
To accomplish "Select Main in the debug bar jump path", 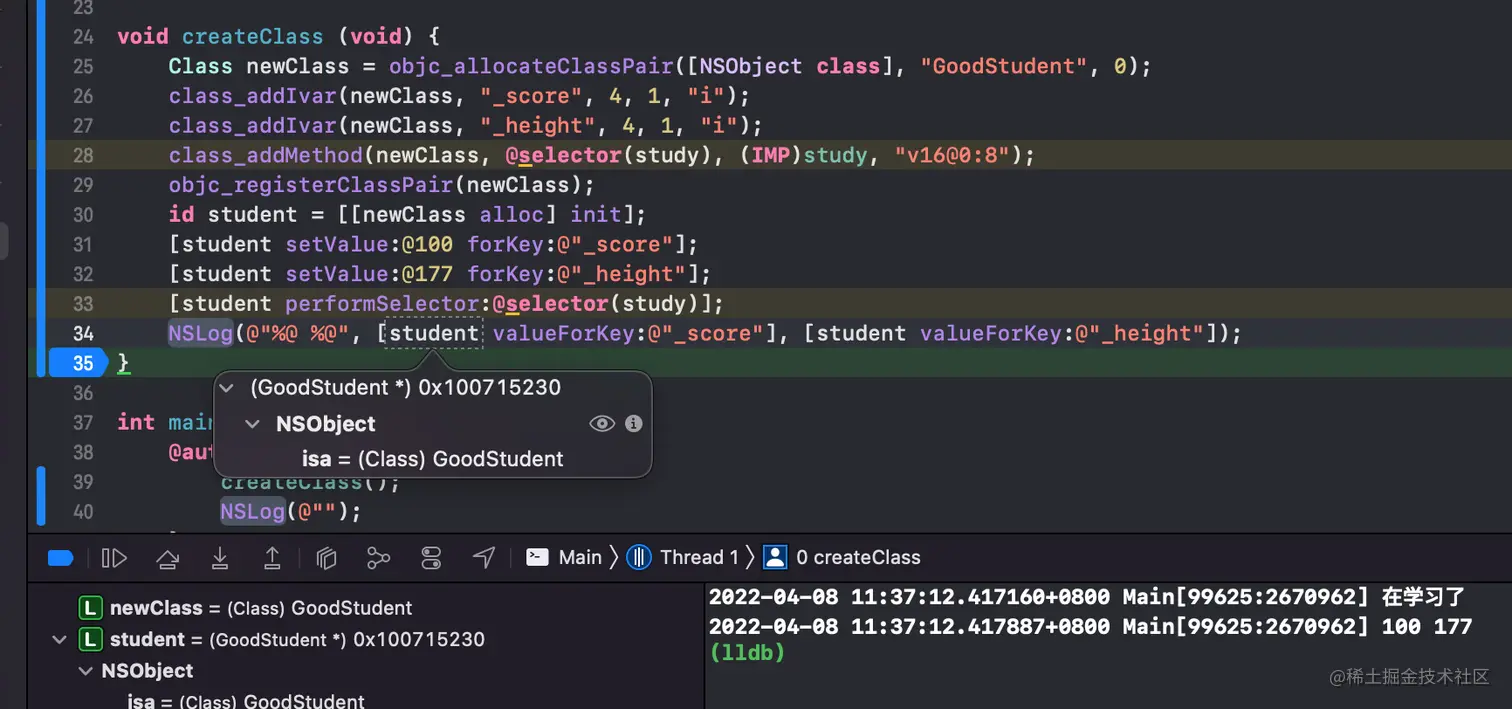I will (581, 557).
